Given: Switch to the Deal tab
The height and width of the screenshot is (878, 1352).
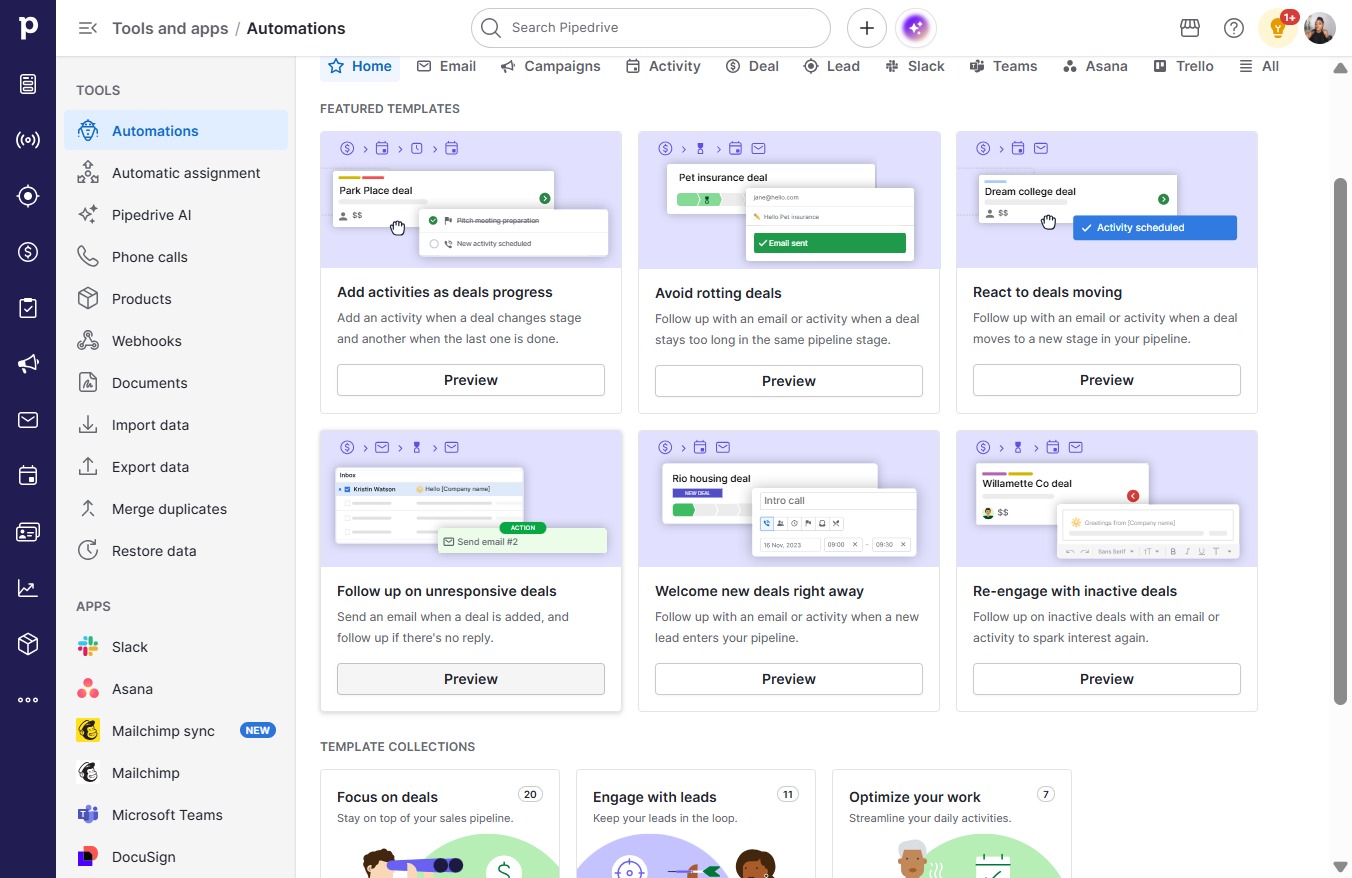Looking at the screenshot, I should pyautogui.click(x=751, y=66).
